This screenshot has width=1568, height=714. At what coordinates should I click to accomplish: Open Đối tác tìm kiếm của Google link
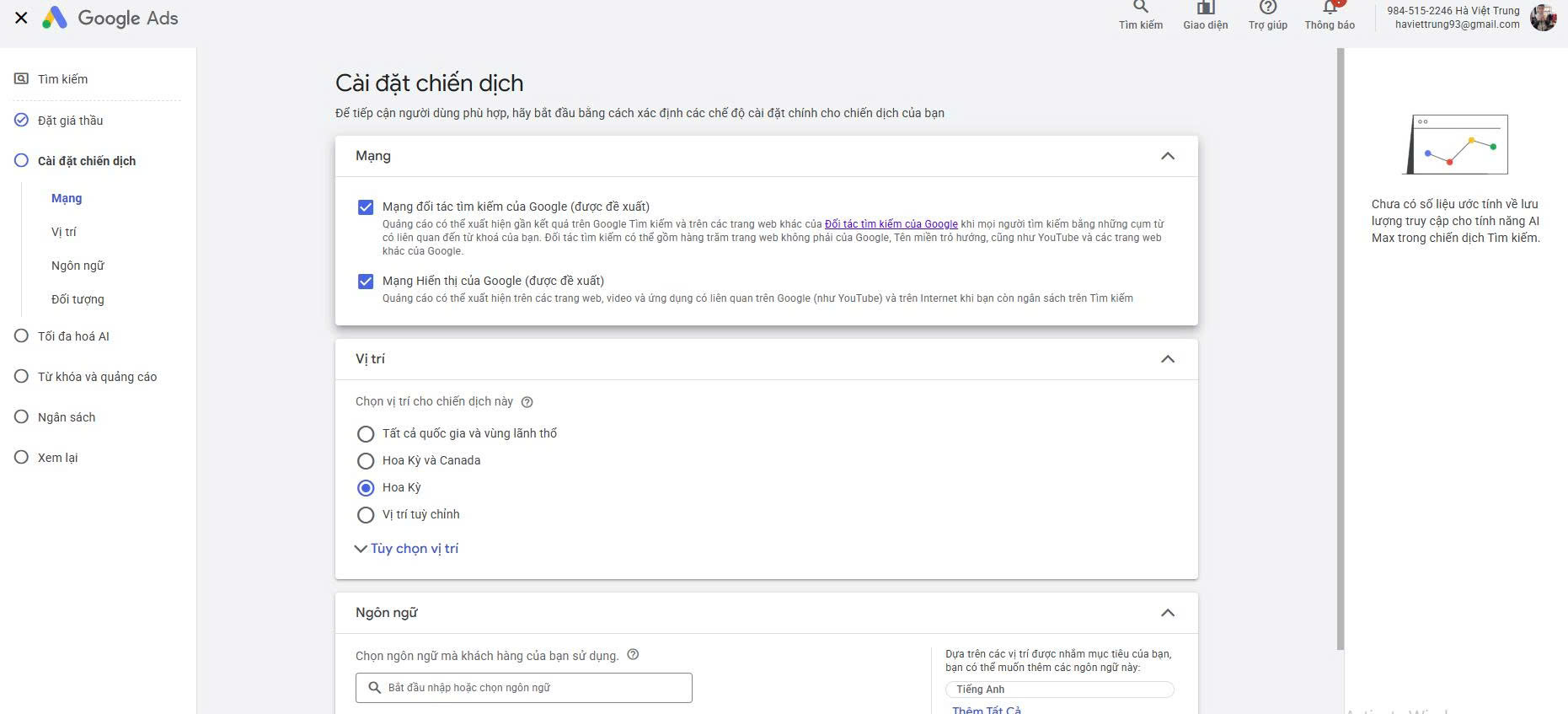pos(891,224)
